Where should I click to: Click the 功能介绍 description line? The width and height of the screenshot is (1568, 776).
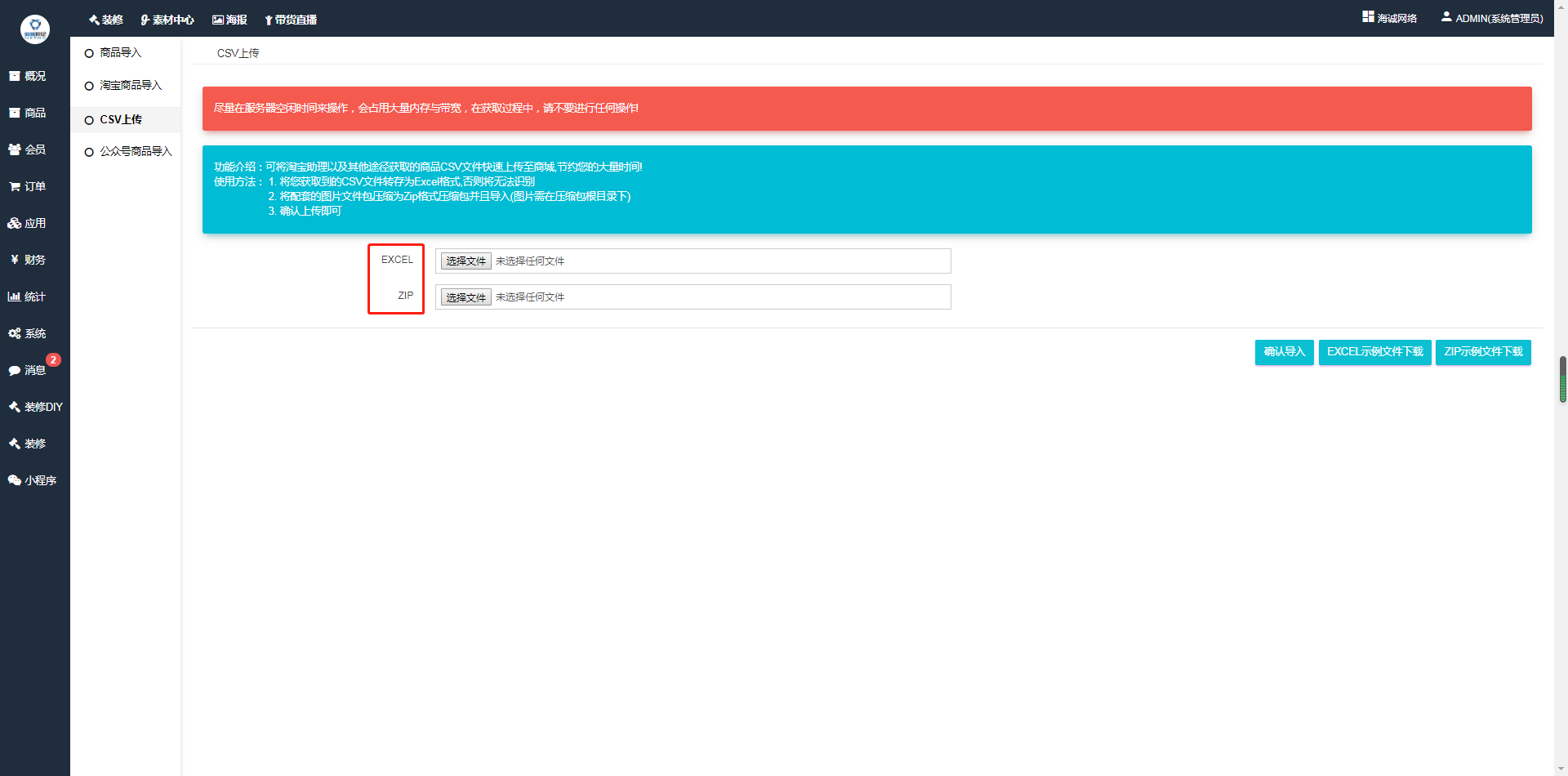pos(428,167)
